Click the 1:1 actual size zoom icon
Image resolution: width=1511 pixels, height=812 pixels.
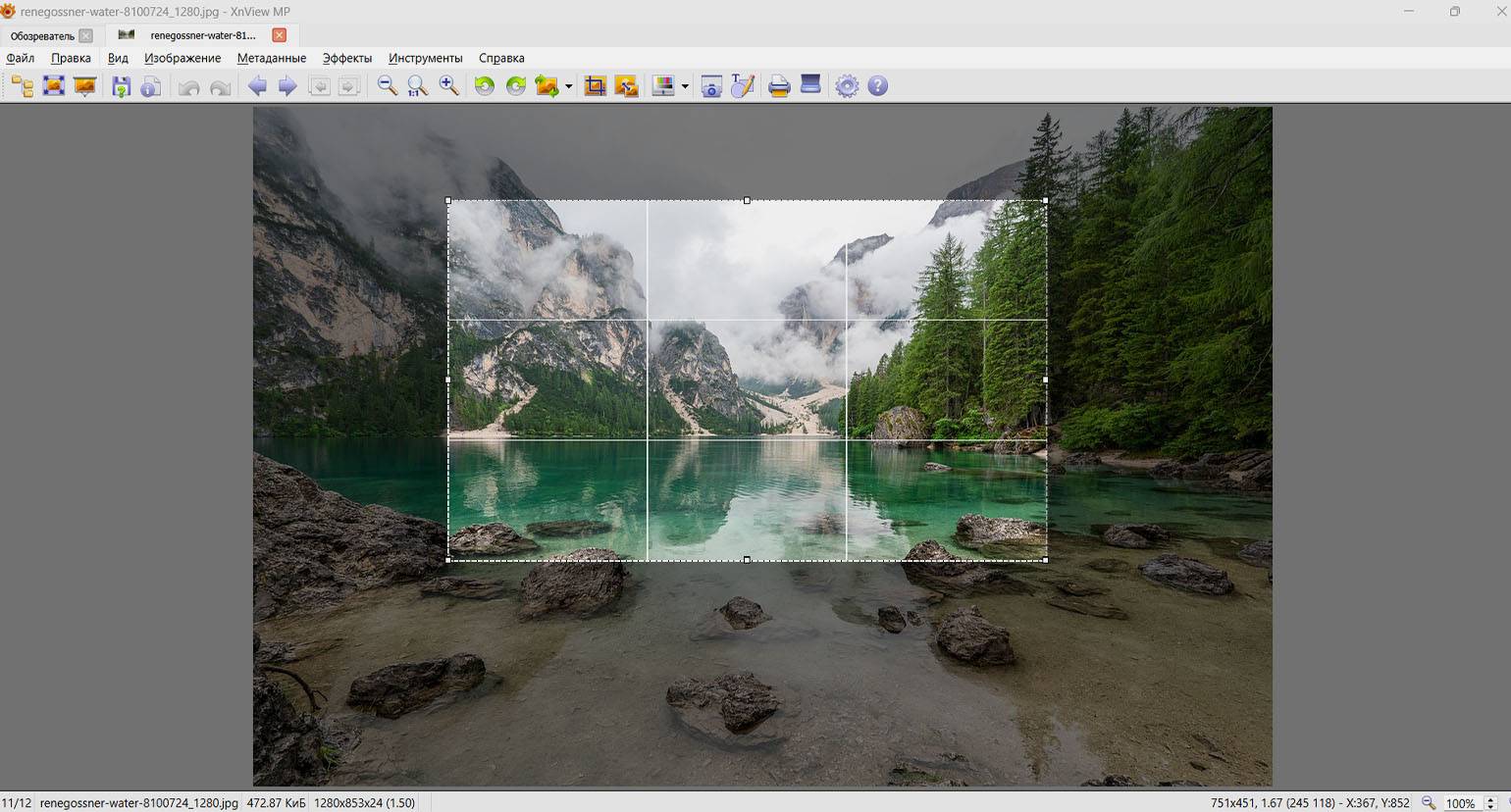pos(418,86)
